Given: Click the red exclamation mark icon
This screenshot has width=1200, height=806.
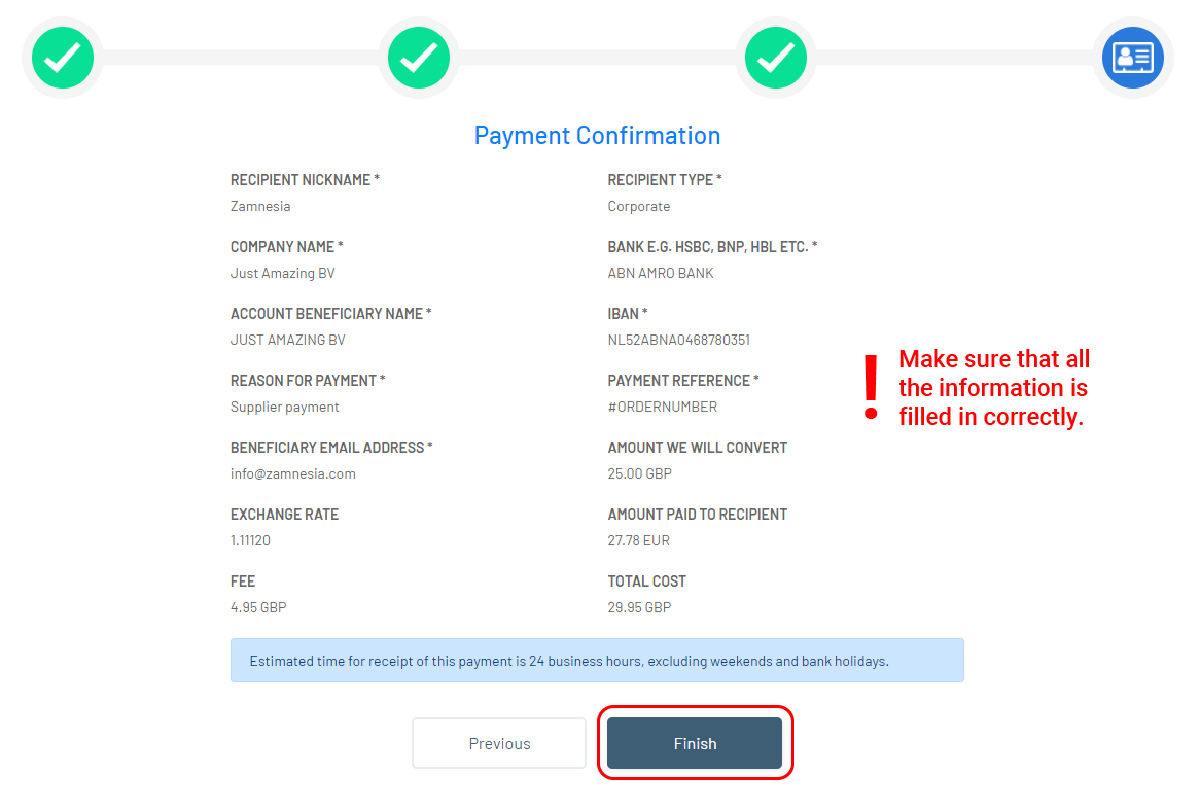Looking at the screenshot, I should click(x=871, y=388).
